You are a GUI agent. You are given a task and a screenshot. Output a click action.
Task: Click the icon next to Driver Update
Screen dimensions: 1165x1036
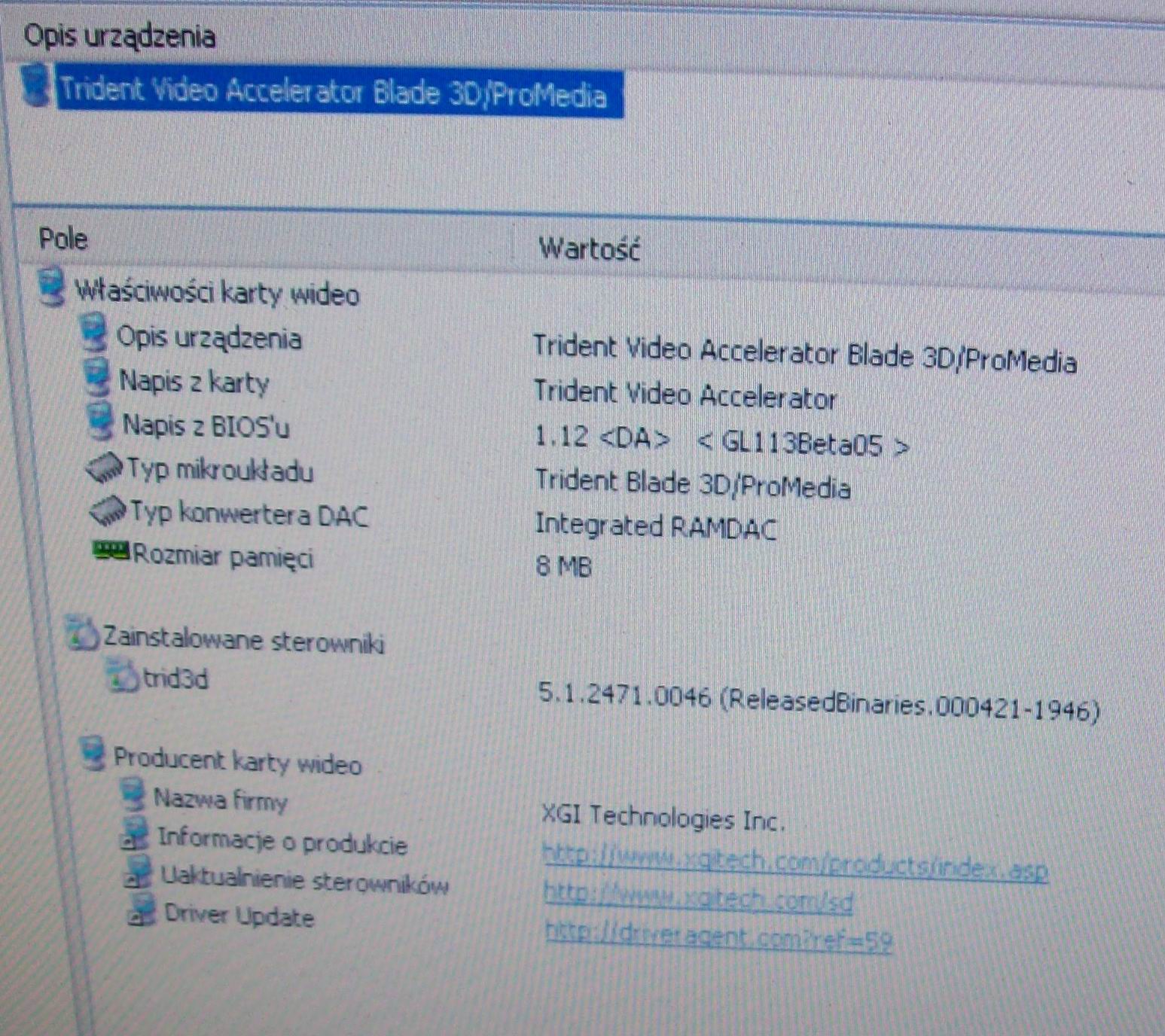[x=142, y=910]
